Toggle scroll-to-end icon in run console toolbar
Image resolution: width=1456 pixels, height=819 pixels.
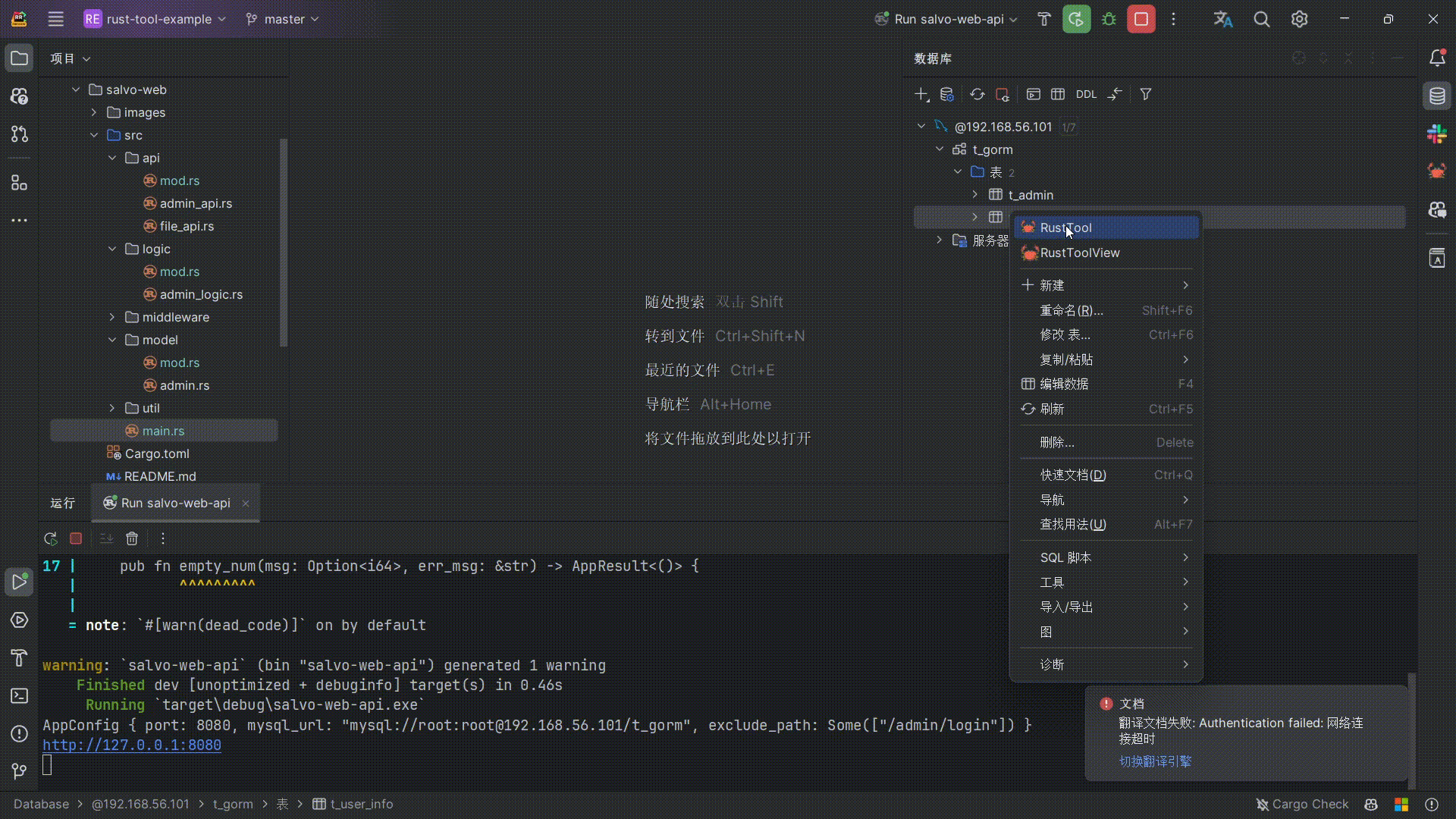(x=106, y=538)
